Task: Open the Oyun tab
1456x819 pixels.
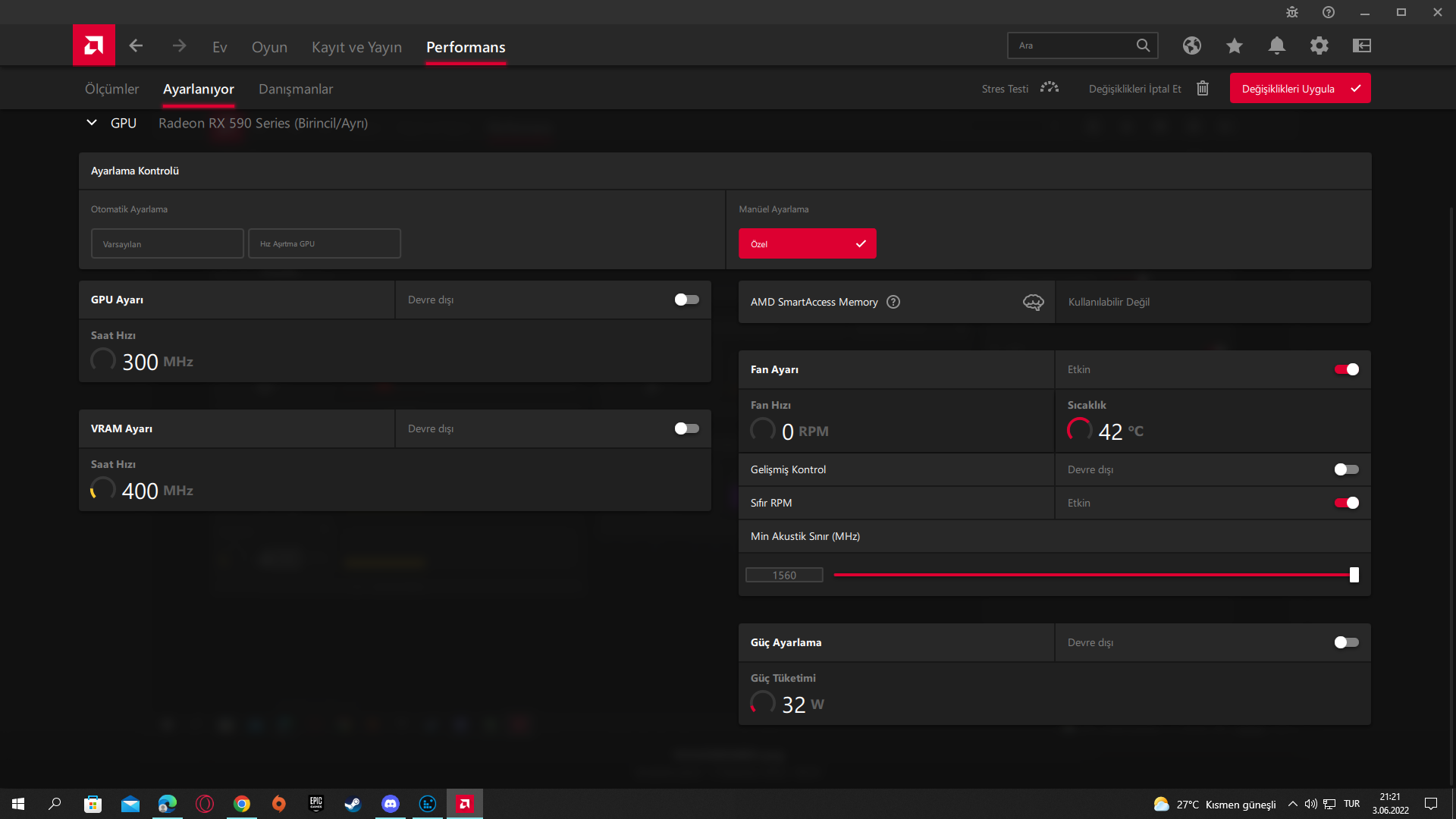Action: pos(269,47)
